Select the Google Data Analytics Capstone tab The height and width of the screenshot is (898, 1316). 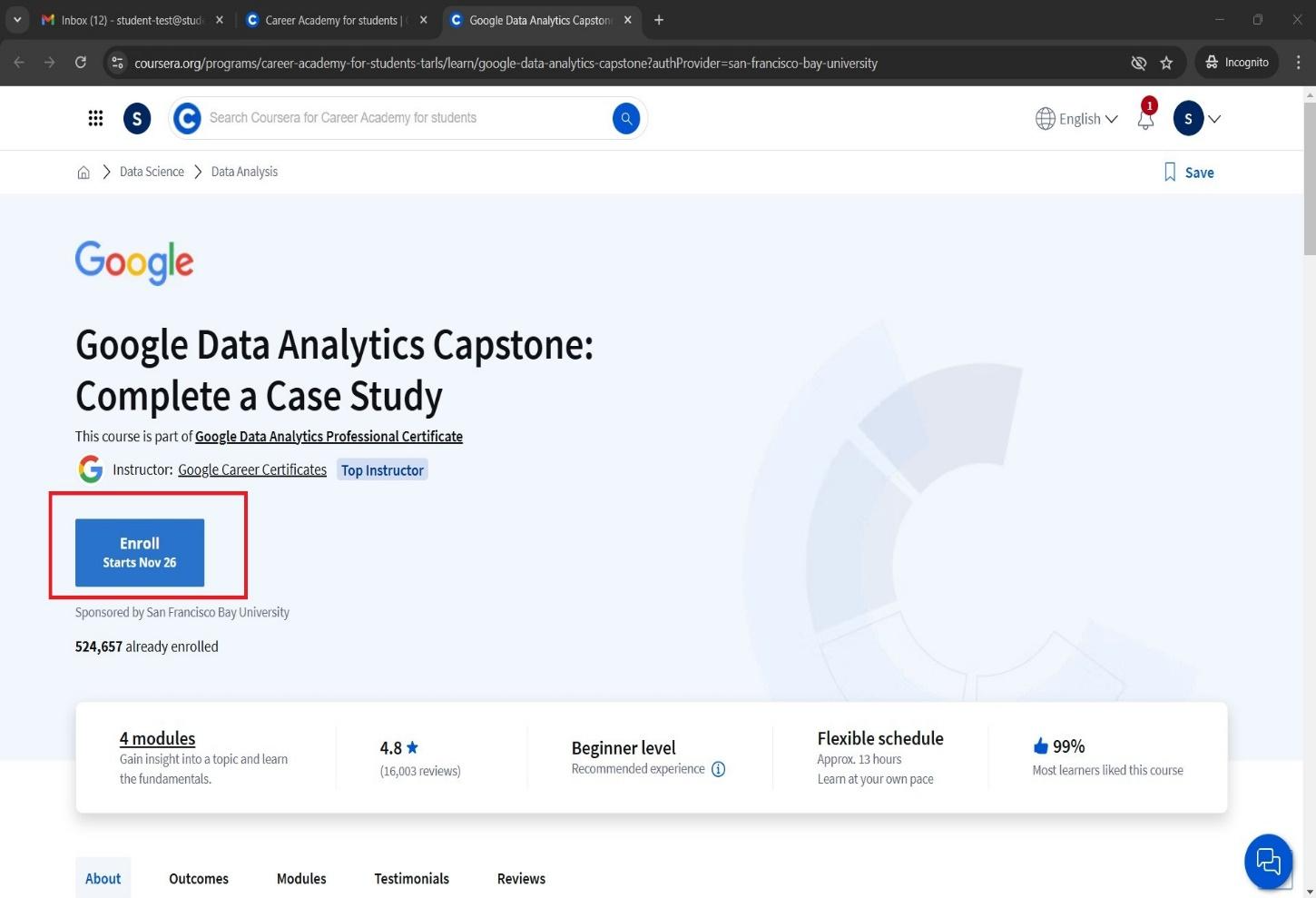coord(541,20)
